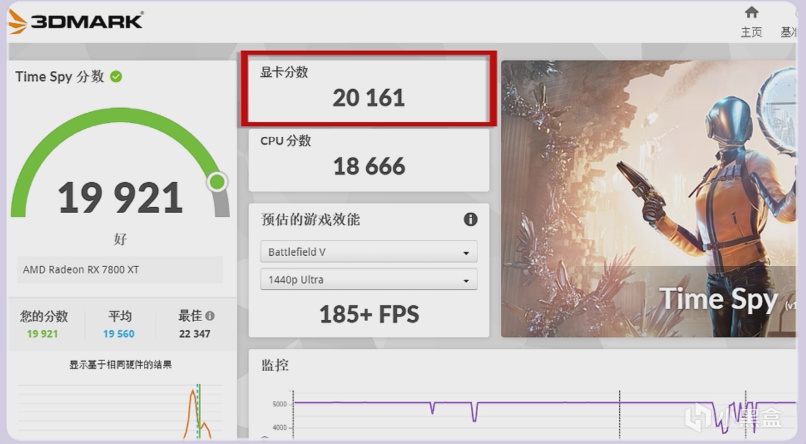Click the 监控 section heading

(x=274, y=365)
